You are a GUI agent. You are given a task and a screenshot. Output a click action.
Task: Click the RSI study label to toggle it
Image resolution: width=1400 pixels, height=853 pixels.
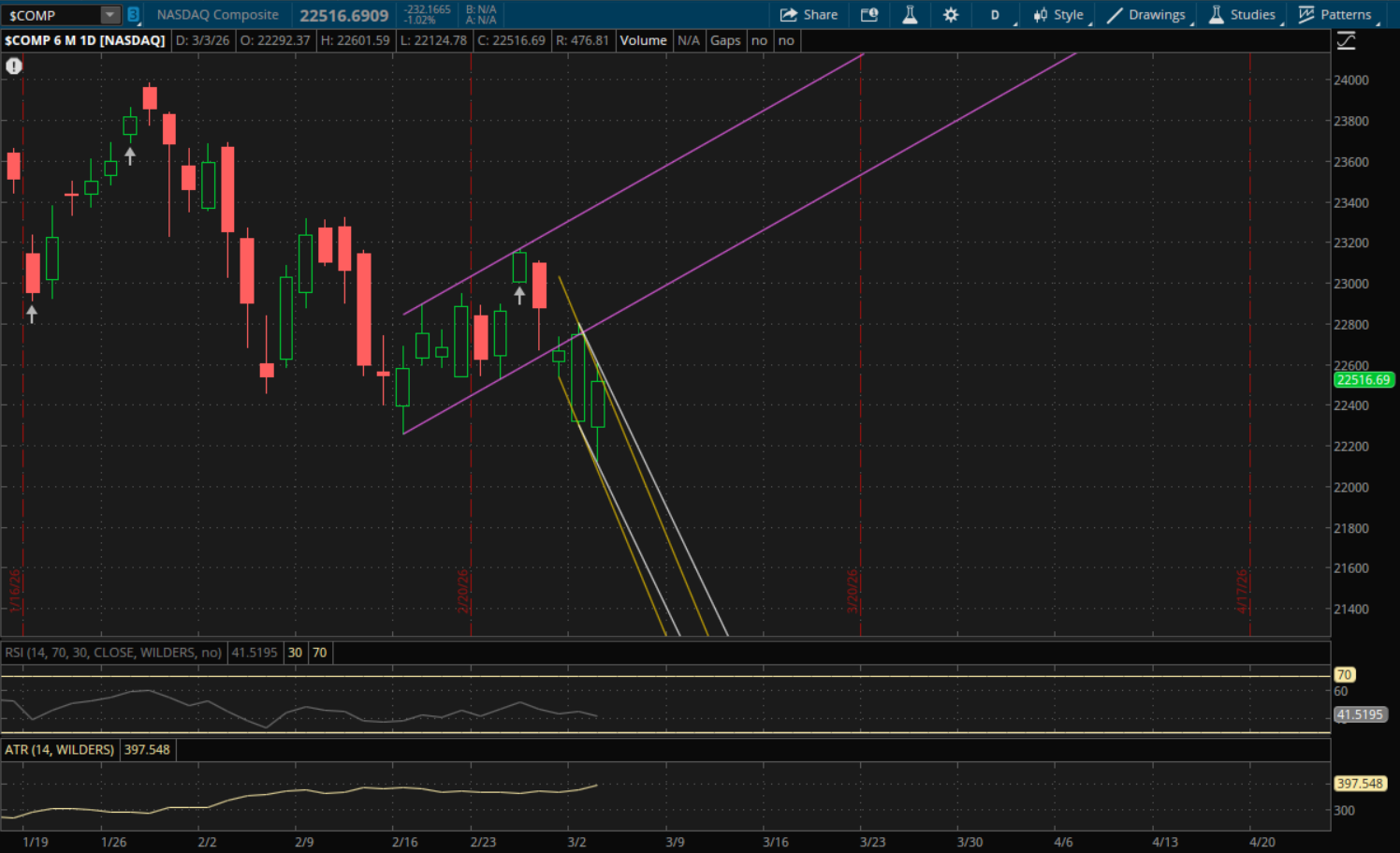[112, 653]
